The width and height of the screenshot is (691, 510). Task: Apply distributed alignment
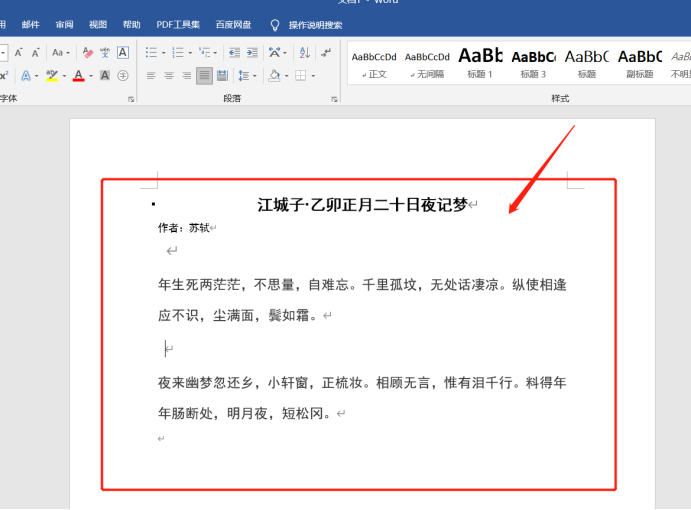(x=223, y=76)
